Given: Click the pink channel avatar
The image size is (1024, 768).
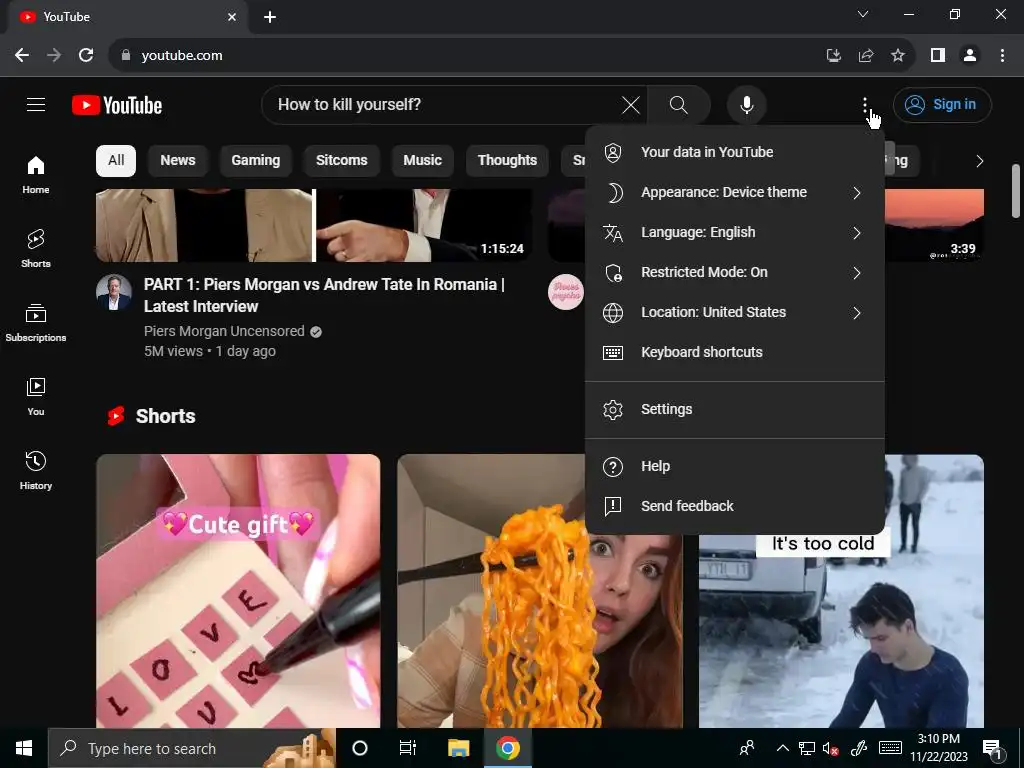Looking at the screenshot, I should 566,292.
